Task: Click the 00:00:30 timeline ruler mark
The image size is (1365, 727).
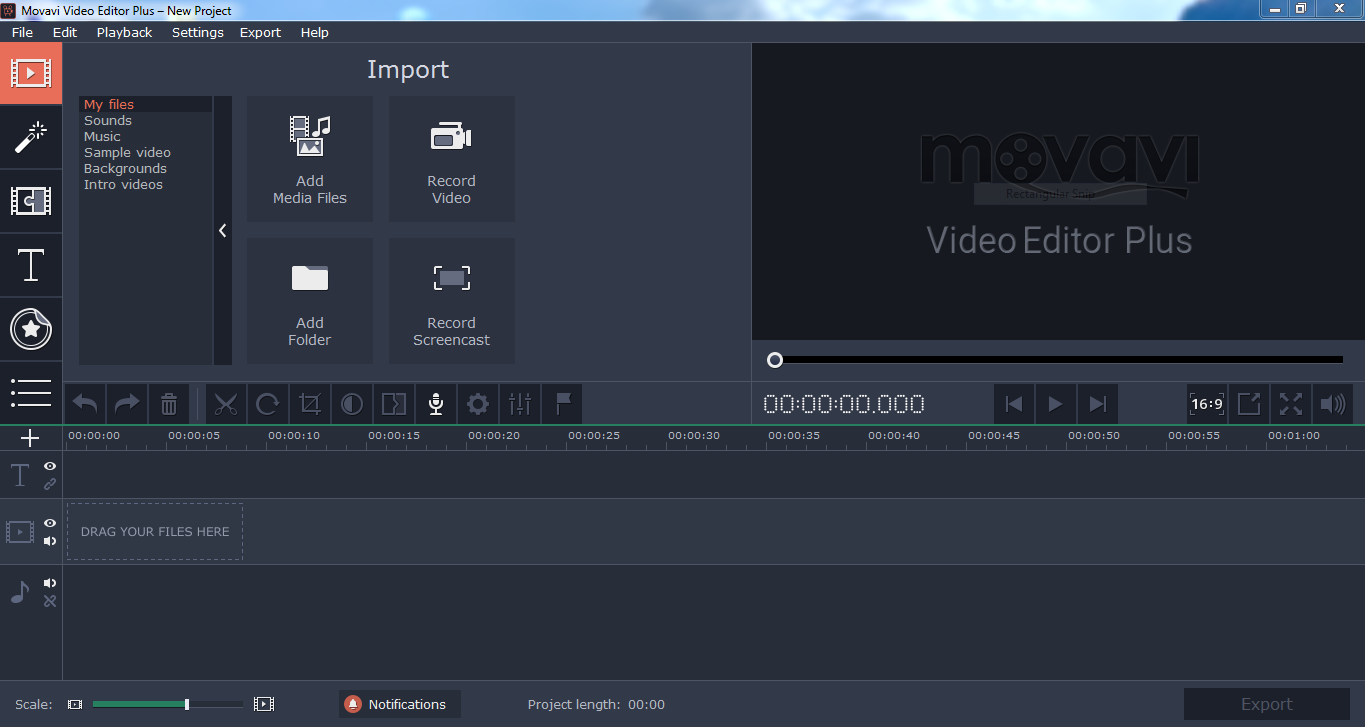Action: tap(694, 436)
